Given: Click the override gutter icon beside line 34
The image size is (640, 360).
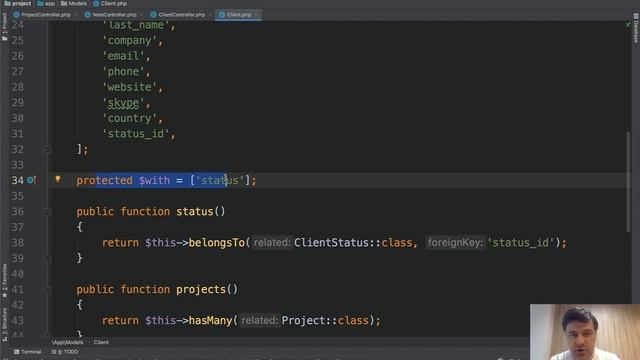Looking at the screenshot, I should click(31, 180).
